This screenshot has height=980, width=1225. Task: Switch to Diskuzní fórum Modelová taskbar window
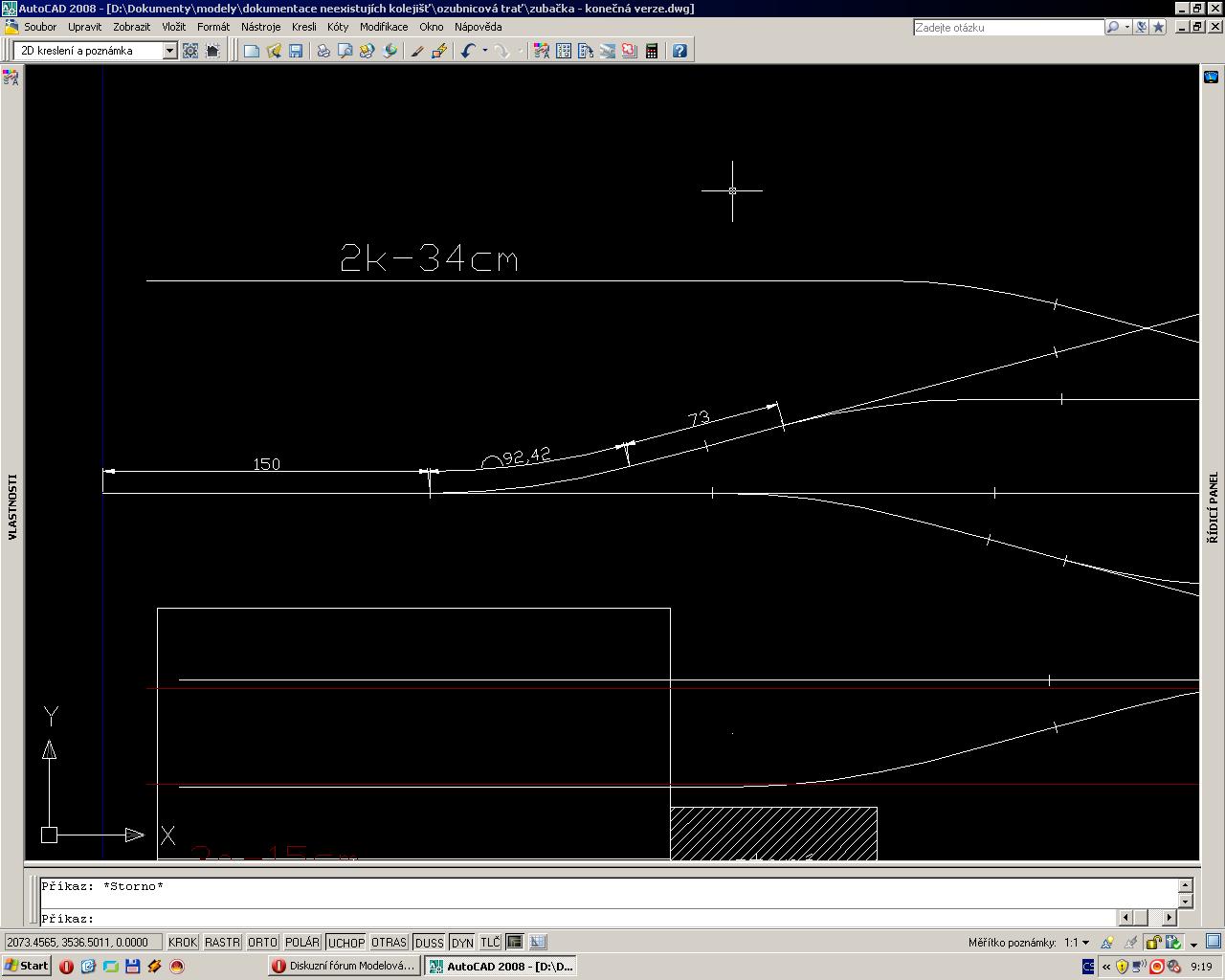pos(344,966)
